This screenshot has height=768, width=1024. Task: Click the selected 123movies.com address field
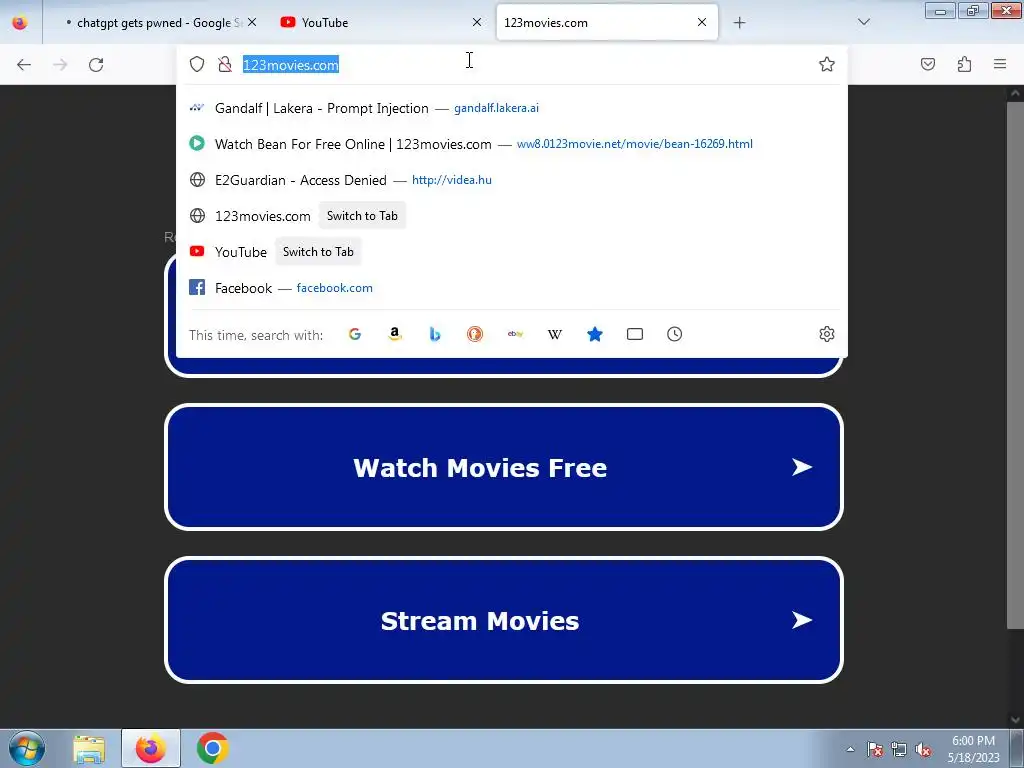[x=291, y=65]
